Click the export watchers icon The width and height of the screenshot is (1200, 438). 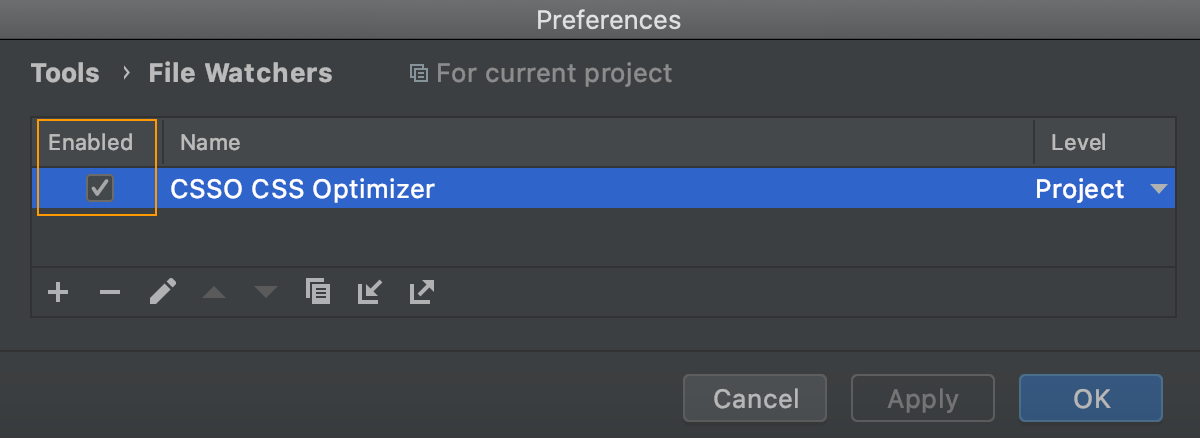pos(422,292)
